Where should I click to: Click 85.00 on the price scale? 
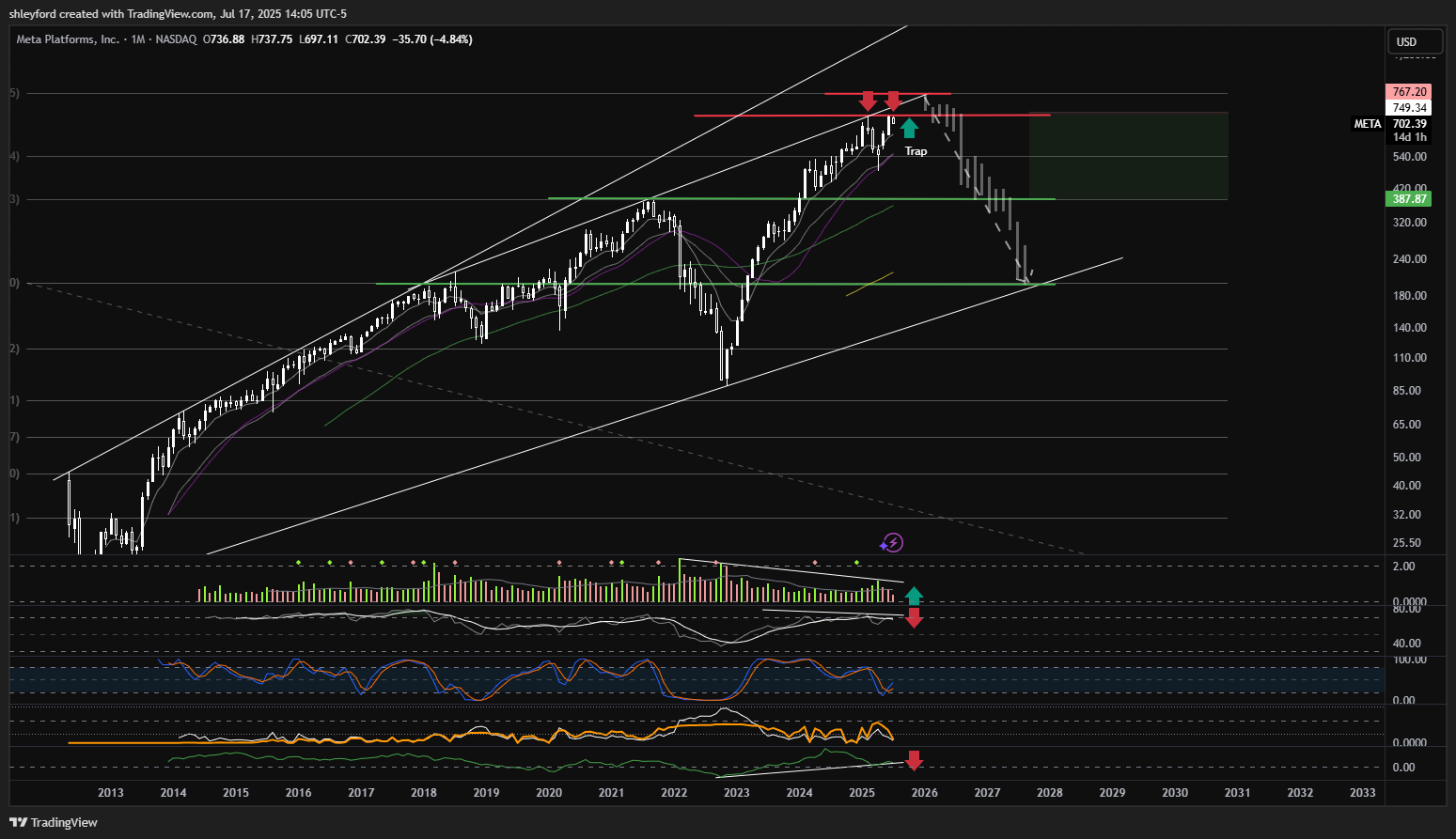(1407, 391)
